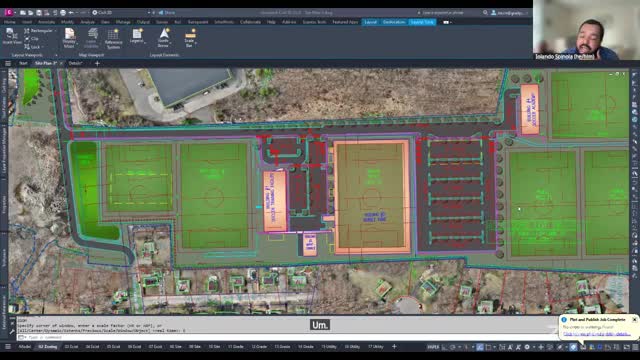Switch to the 15 Utility layout tab
This screenshot has height=360, width=640.
tap(329, 347)
